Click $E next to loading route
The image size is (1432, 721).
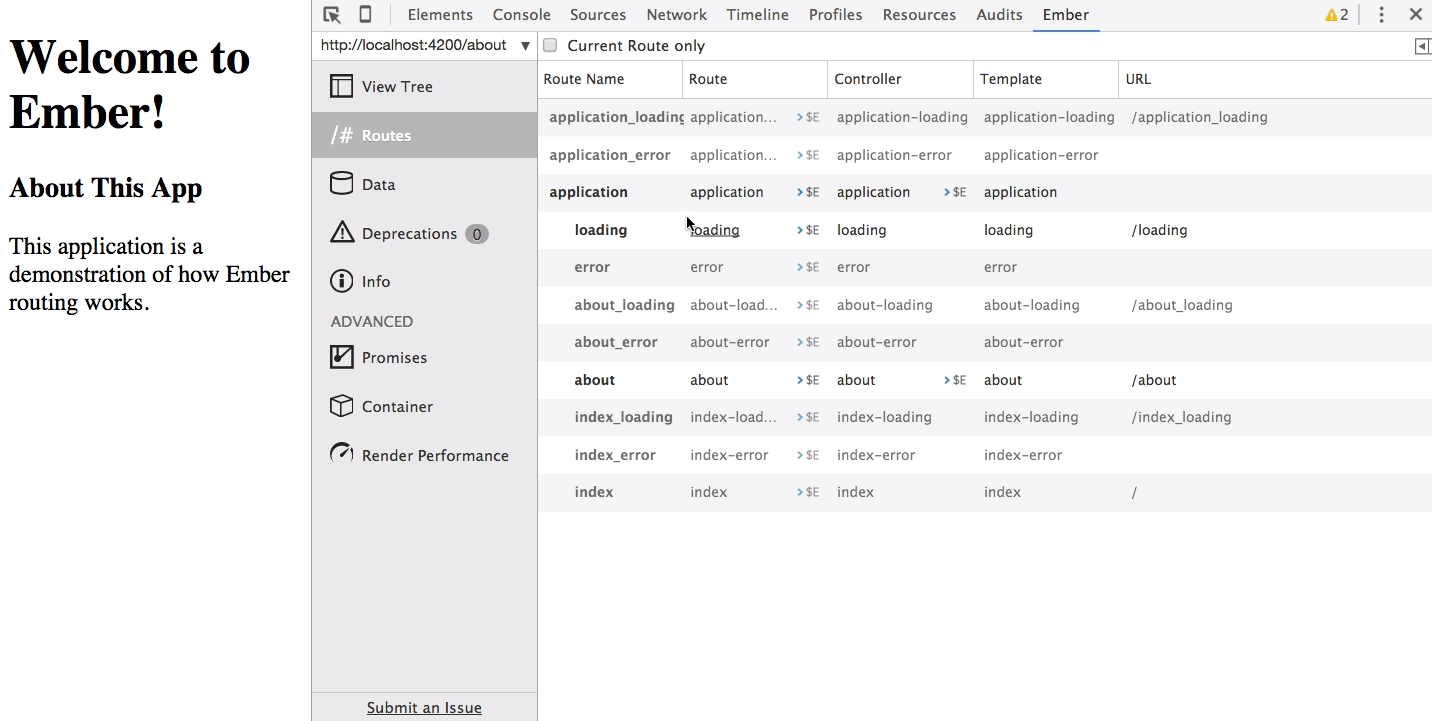[x=808, y=230]
